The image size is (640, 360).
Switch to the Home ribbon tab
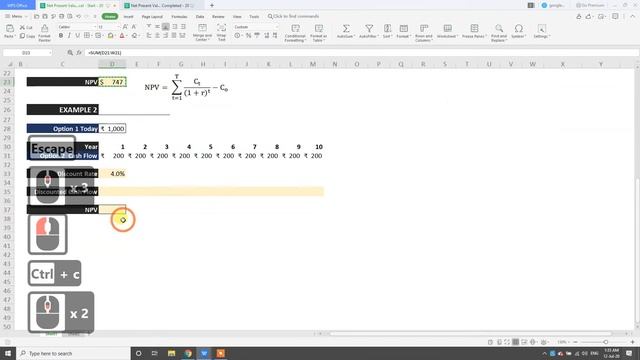coord(110,16)
